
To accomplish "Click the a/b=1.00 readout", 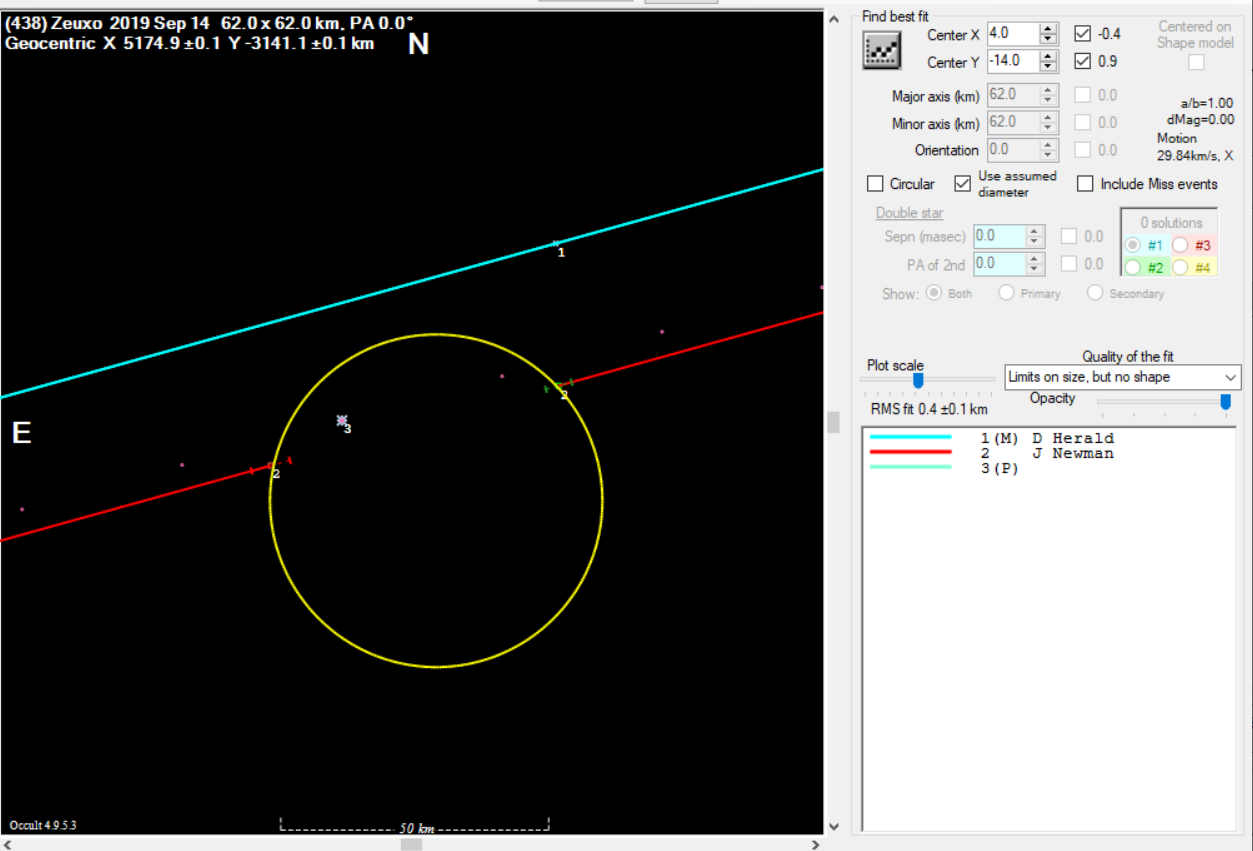I will pyautogui.click(x=1207, y=103).
